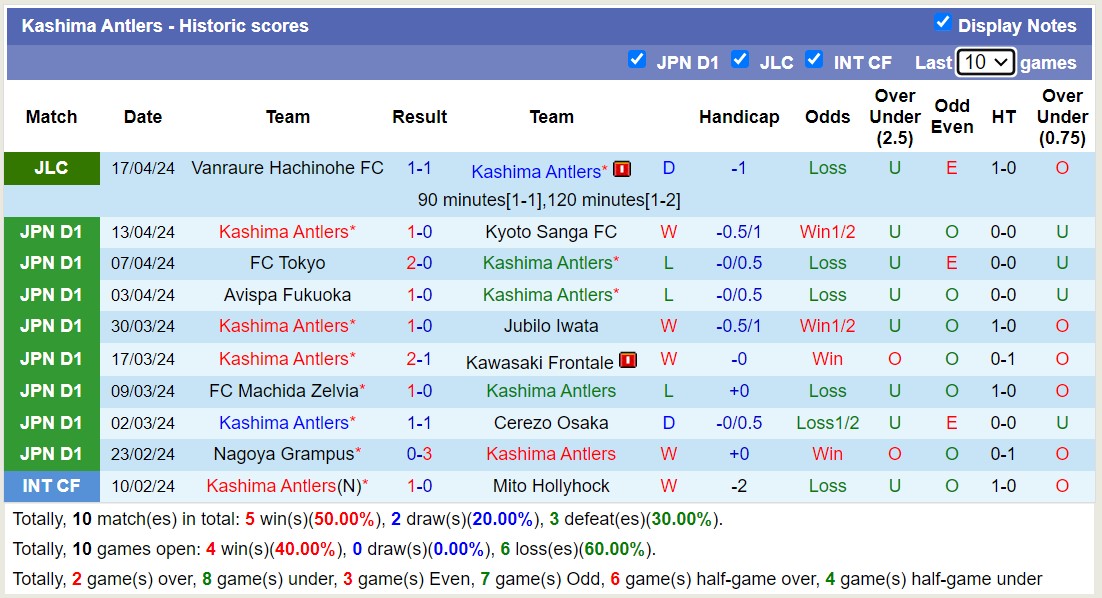The width and height of the screenshot is (1102, 598).
Task: Click the INT CF badge on the 10/02/24 row
Action: point(51,486)
